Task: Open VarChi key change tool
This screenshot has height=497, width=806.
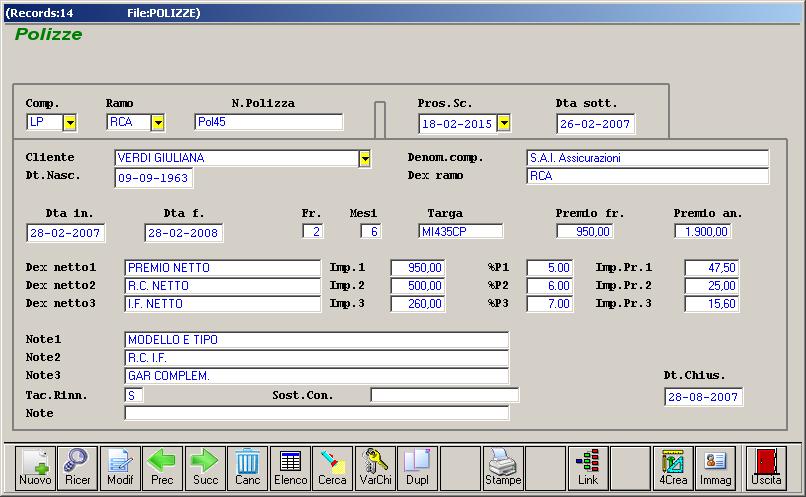Action: pos(375,468)
